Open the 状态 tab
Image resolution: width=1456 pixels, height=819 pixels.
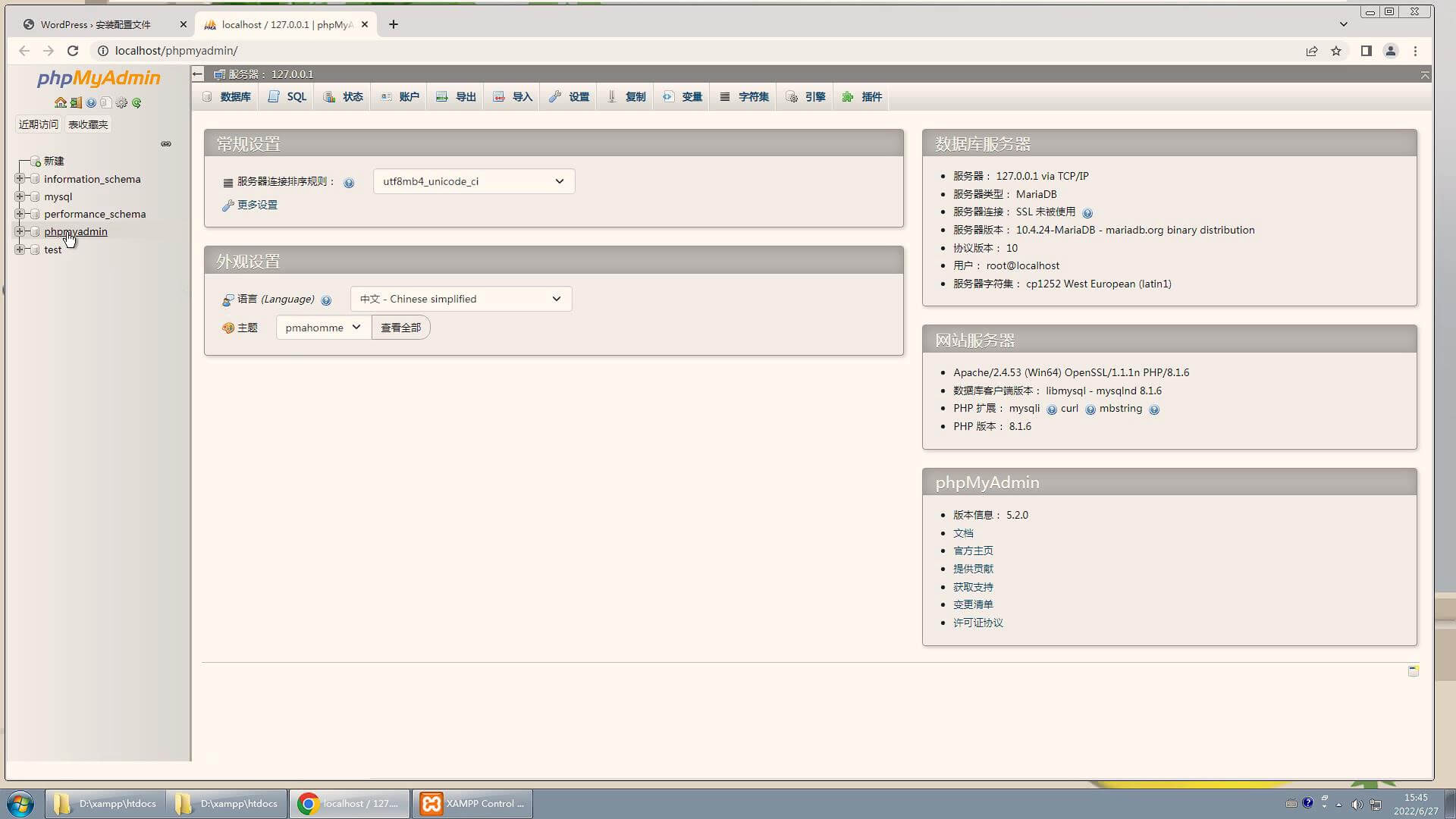tap(344, 97)
